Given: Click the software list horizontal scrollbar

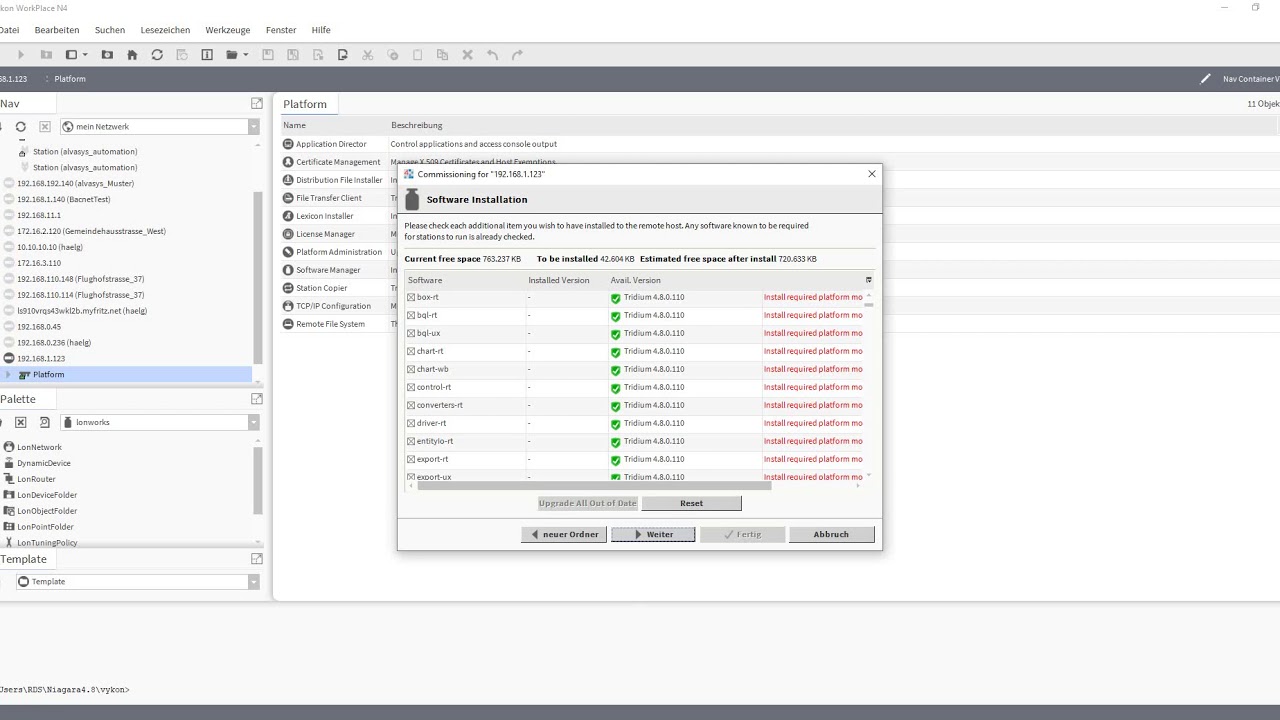Looking at the screenshot, I should pos(594,486).
